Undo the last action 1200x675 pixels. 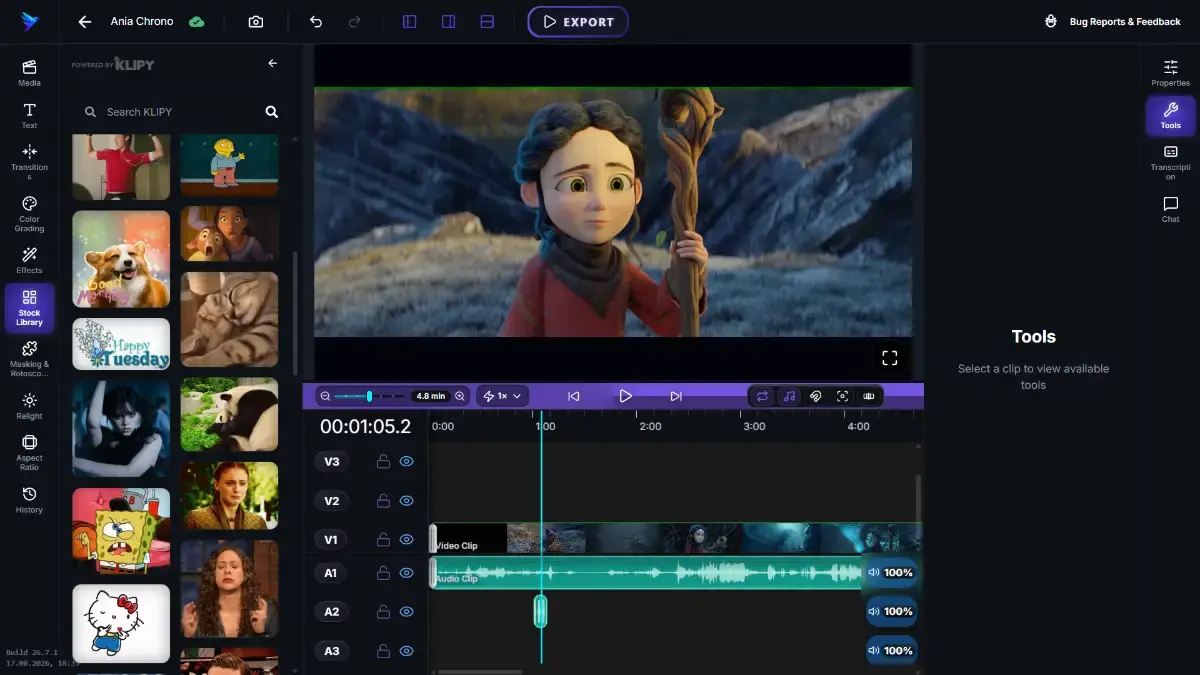316,21
